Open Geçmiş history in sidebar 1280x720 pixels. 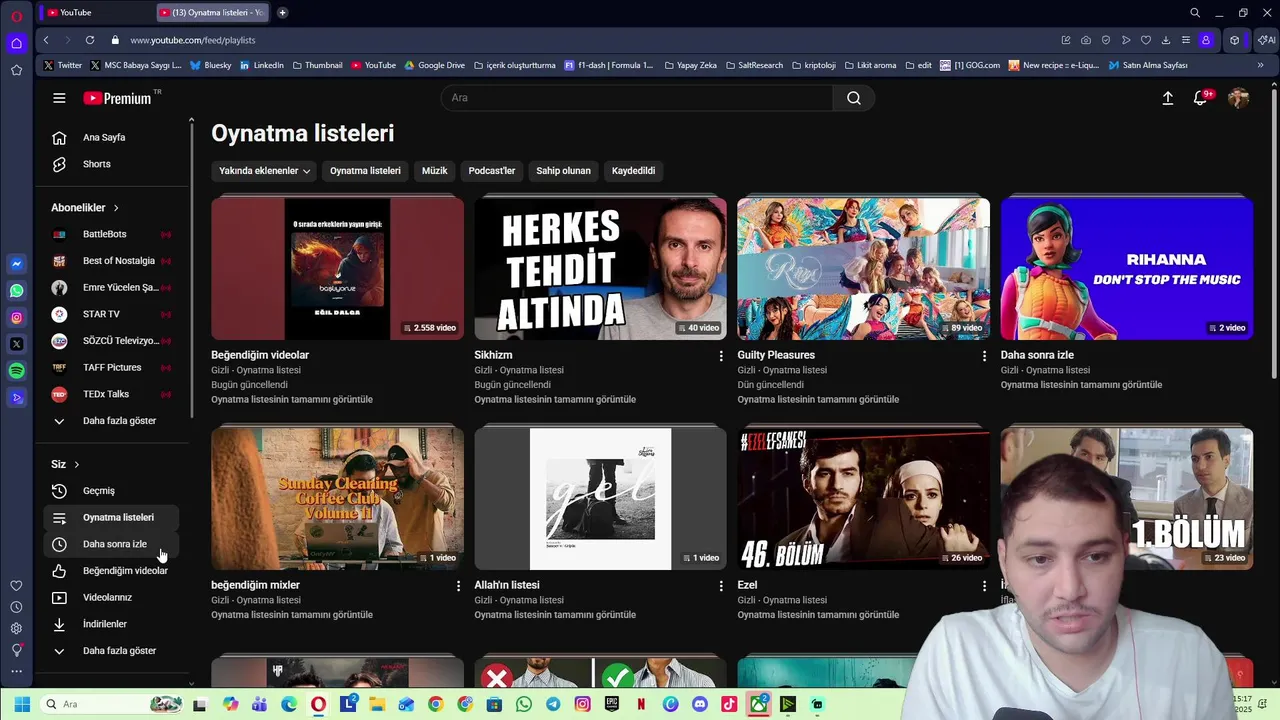[112, 491]
